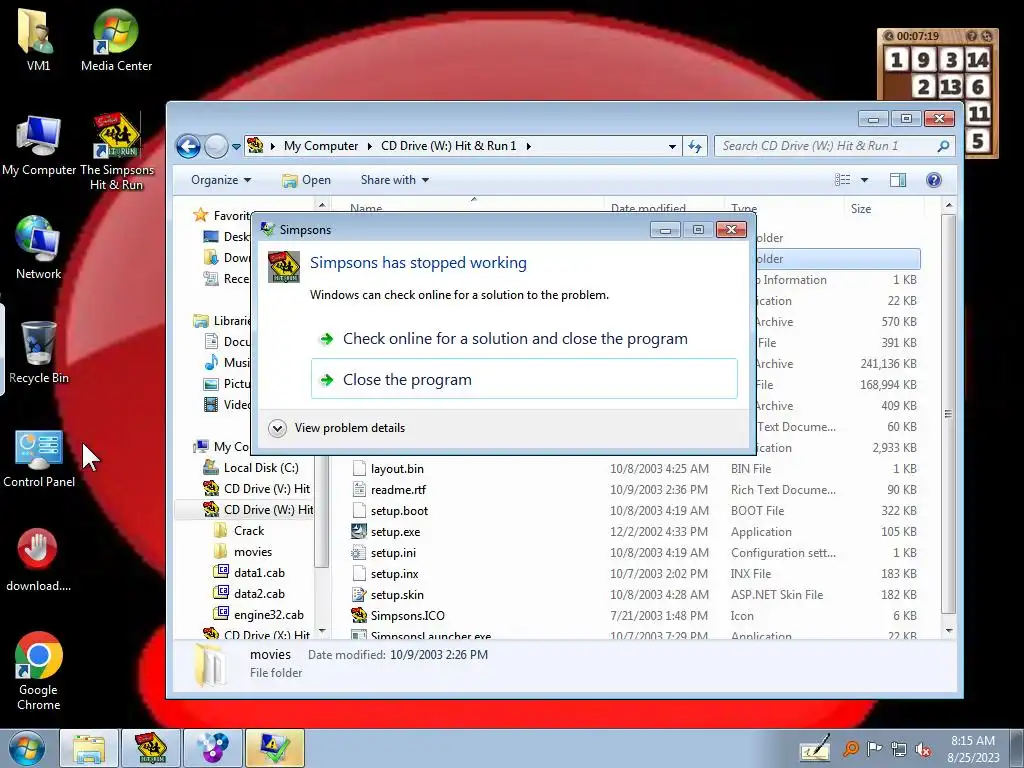
Task: Open the Organize dropdown menu
Action: coord(221,180)
